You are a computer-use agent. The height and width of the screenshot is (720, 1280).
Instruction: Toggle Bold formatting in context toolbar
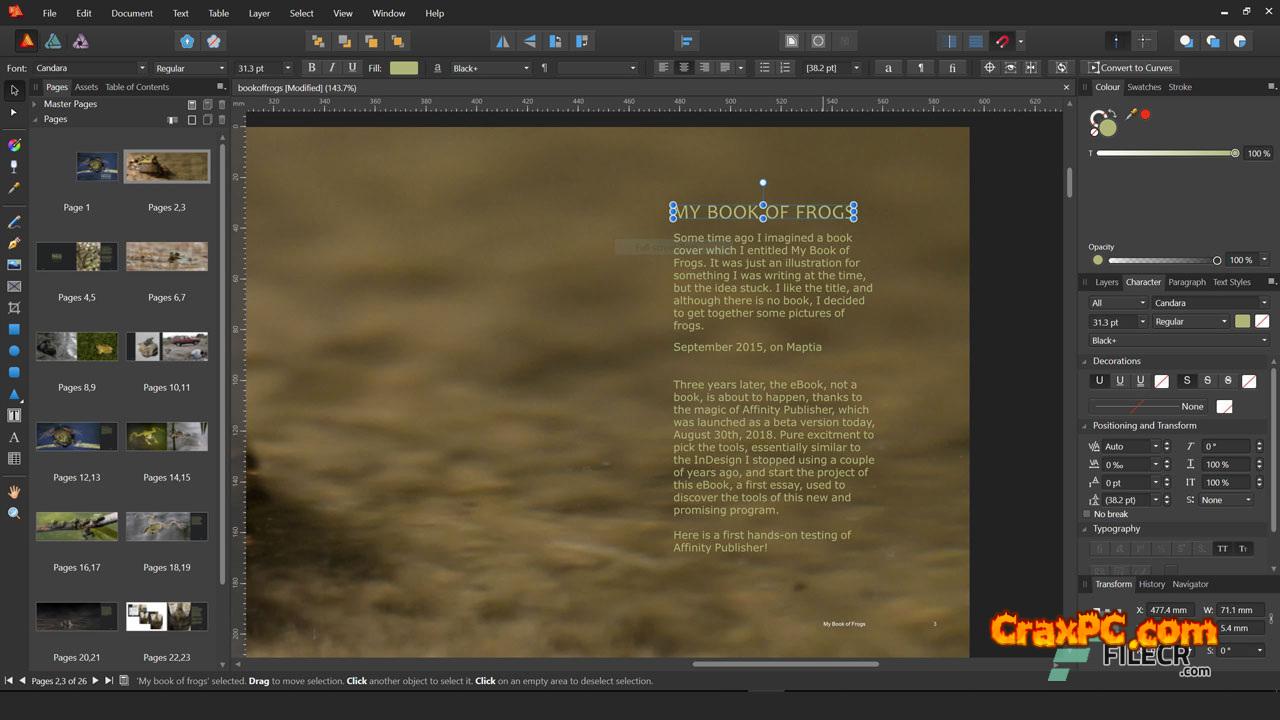311,68
